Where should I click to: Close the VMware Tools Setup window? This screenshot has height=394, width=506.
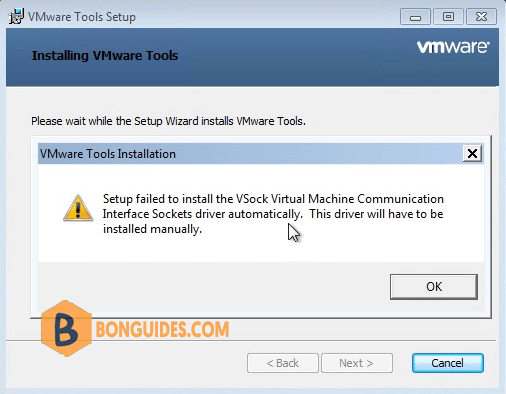[481, 16]
